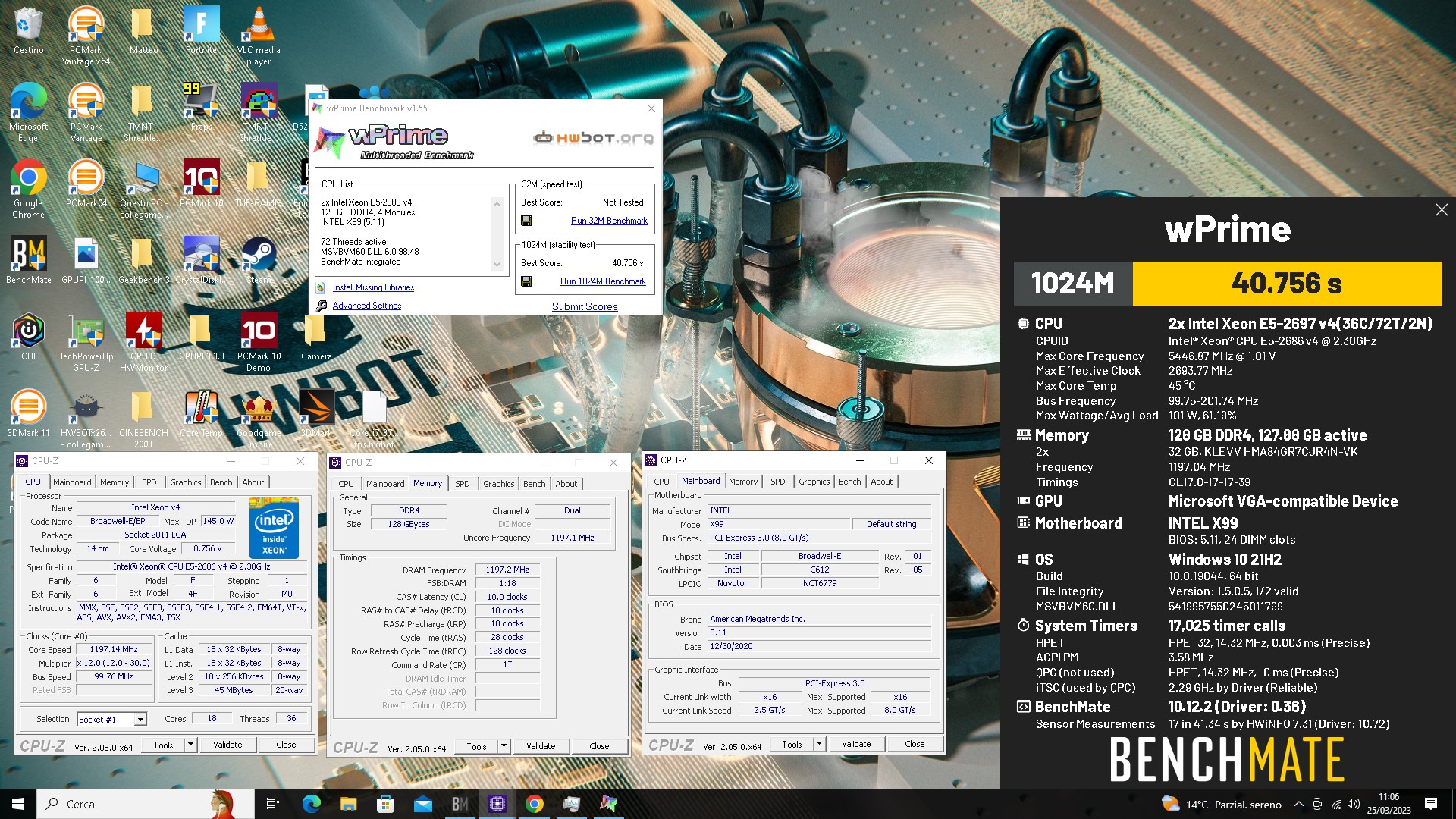The image size is (1456, 819).
Task: Expand Tools dropdown arrow in Mainboard window
Action: [819, 744]
